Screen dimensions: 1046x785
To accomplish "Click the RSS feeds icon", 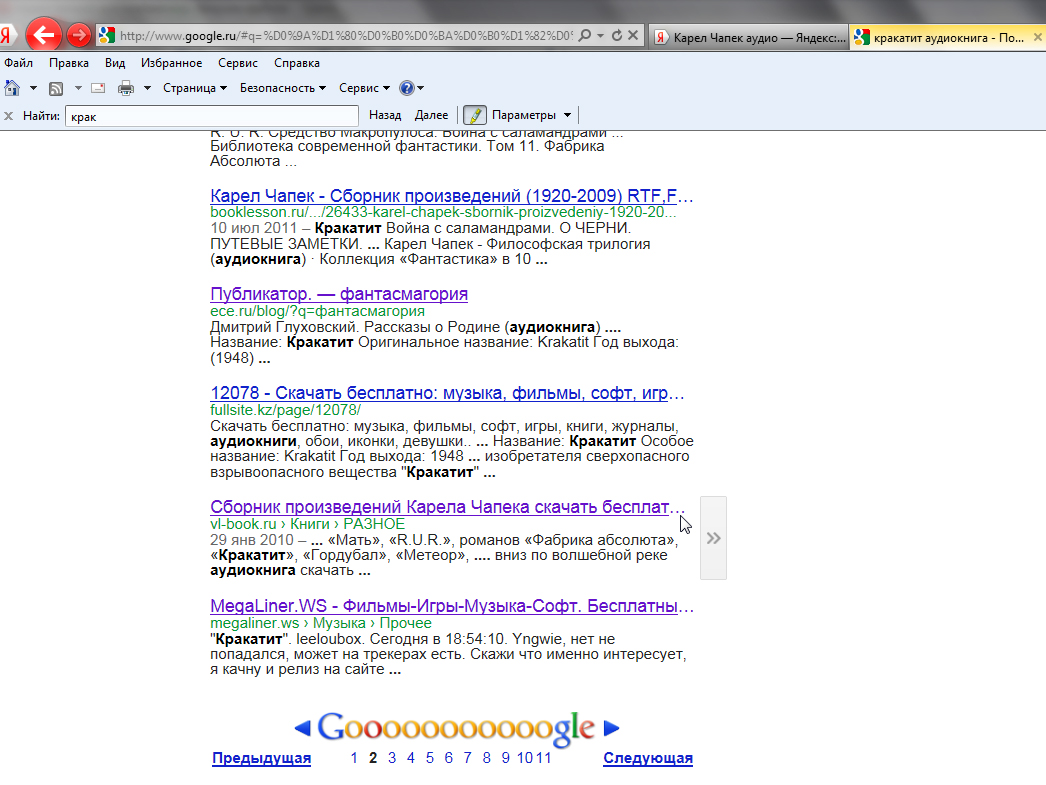I will point(56,88).
